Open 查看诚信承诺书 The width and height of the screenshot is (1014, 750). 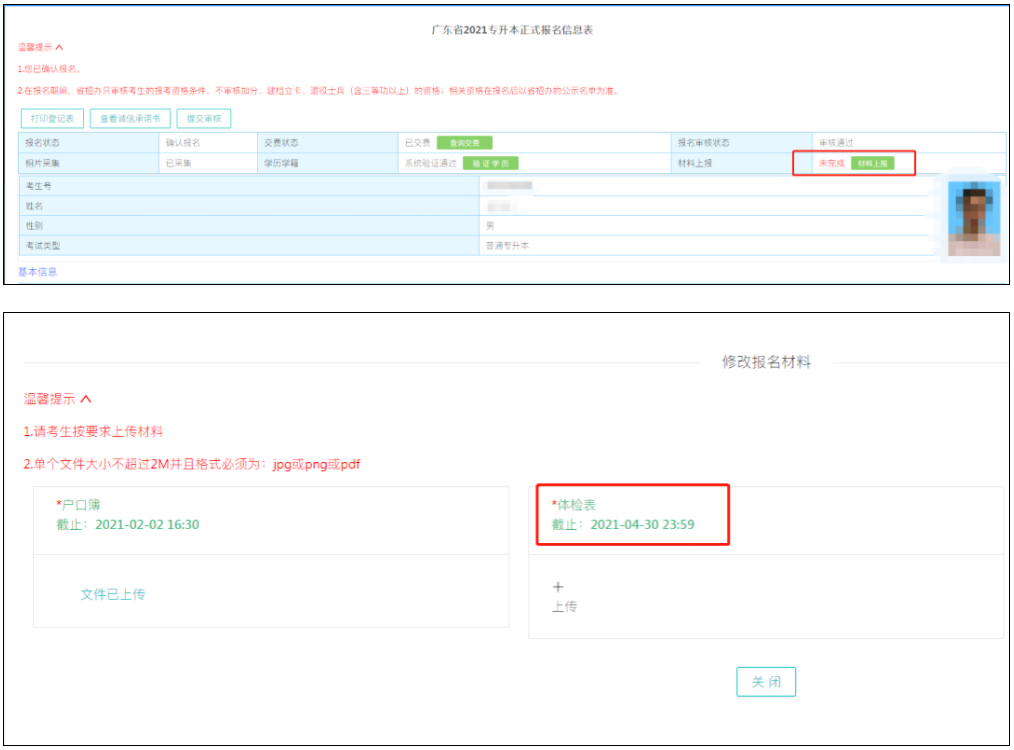130,119
